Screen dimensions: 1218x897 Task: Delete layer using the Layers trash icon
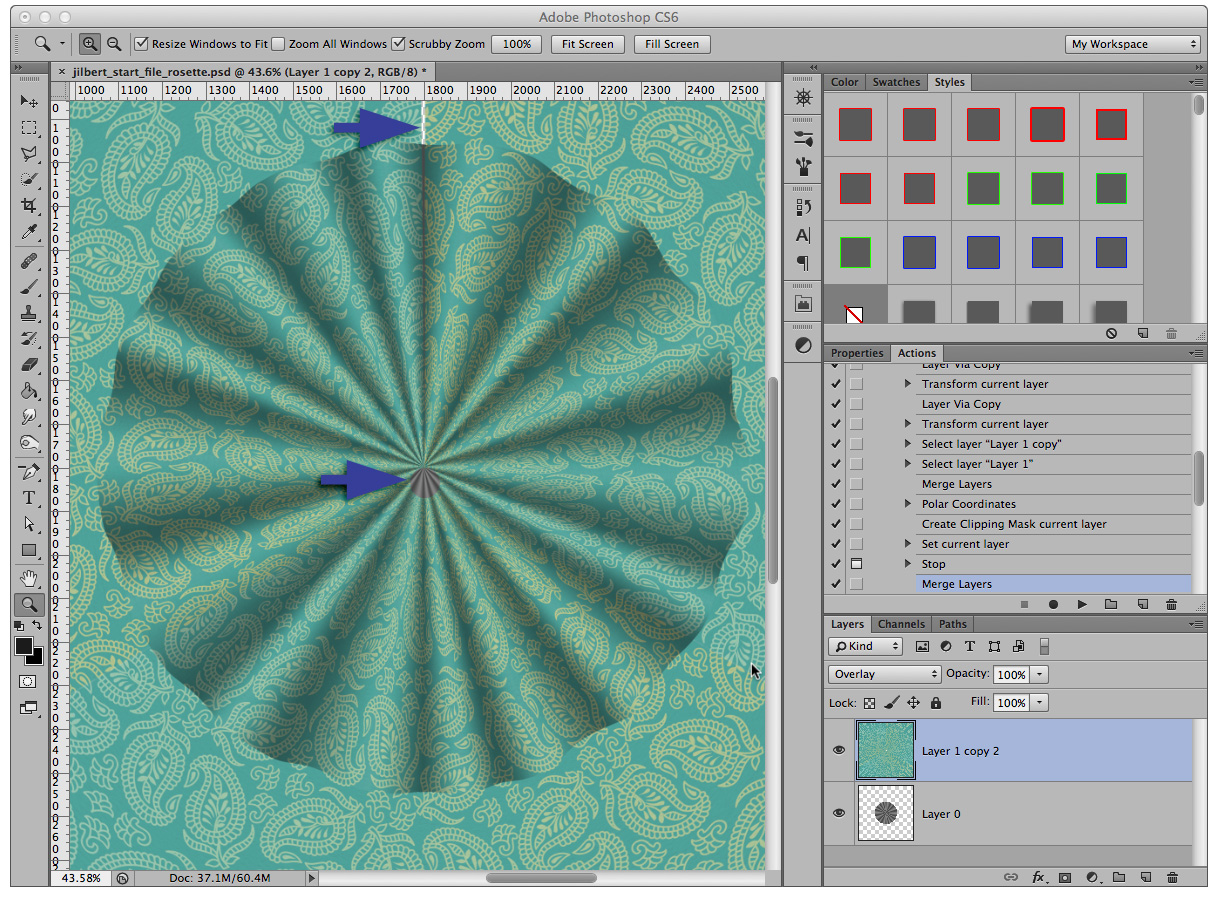coord(1172,877)
